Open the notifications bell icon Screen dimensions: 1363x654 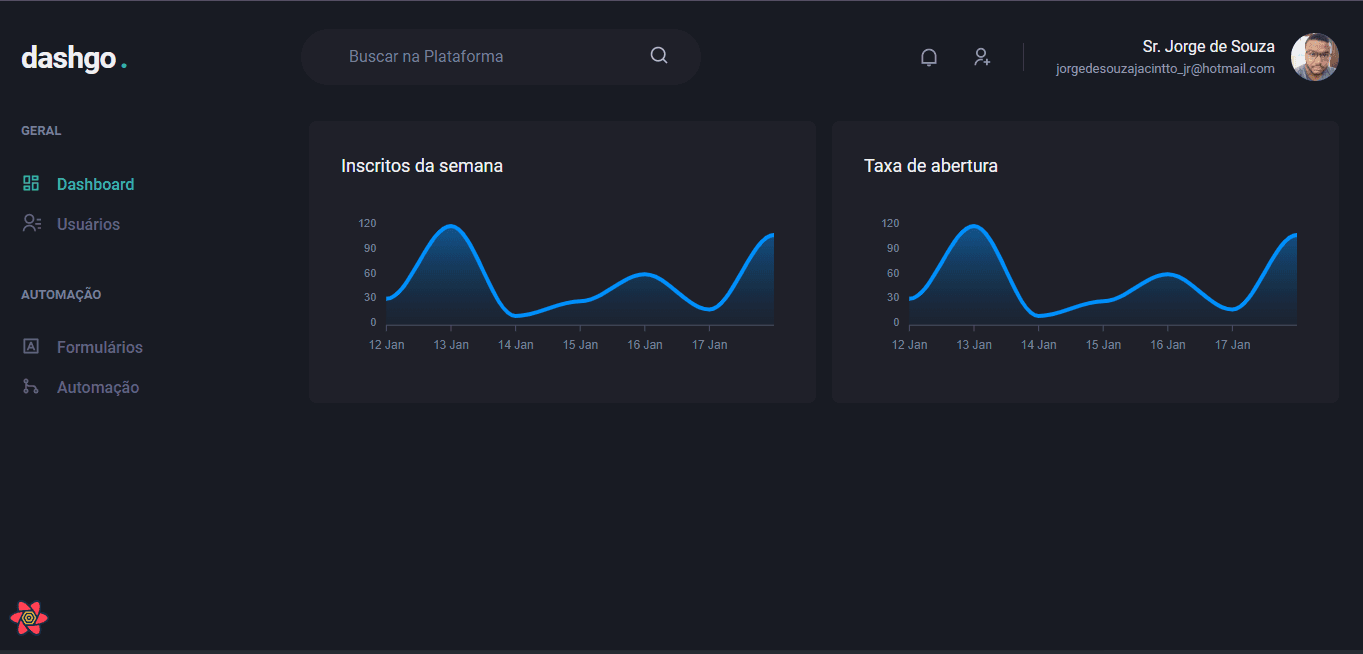[x=928, y=57]
